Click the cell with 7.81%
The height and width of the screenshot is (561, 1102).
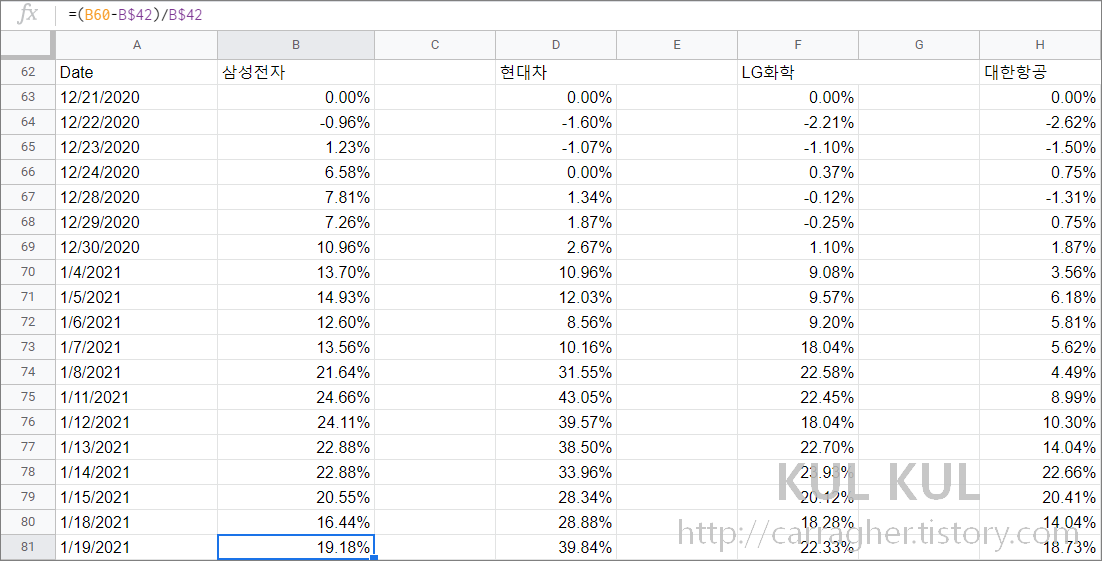296,198
